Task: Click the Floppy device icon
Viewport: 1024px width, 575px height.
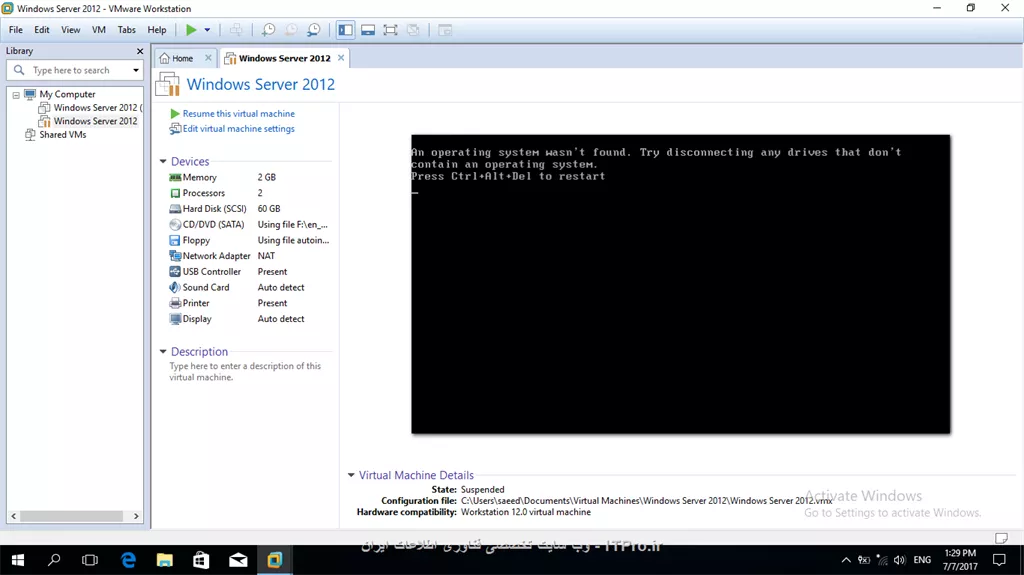Action: (175, 240)
